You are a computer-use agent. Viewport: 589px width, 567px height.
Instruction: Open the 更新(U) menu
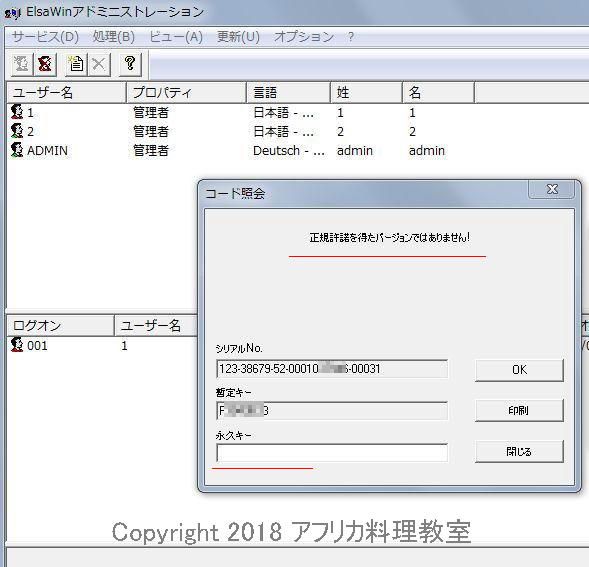pos(239,37)
